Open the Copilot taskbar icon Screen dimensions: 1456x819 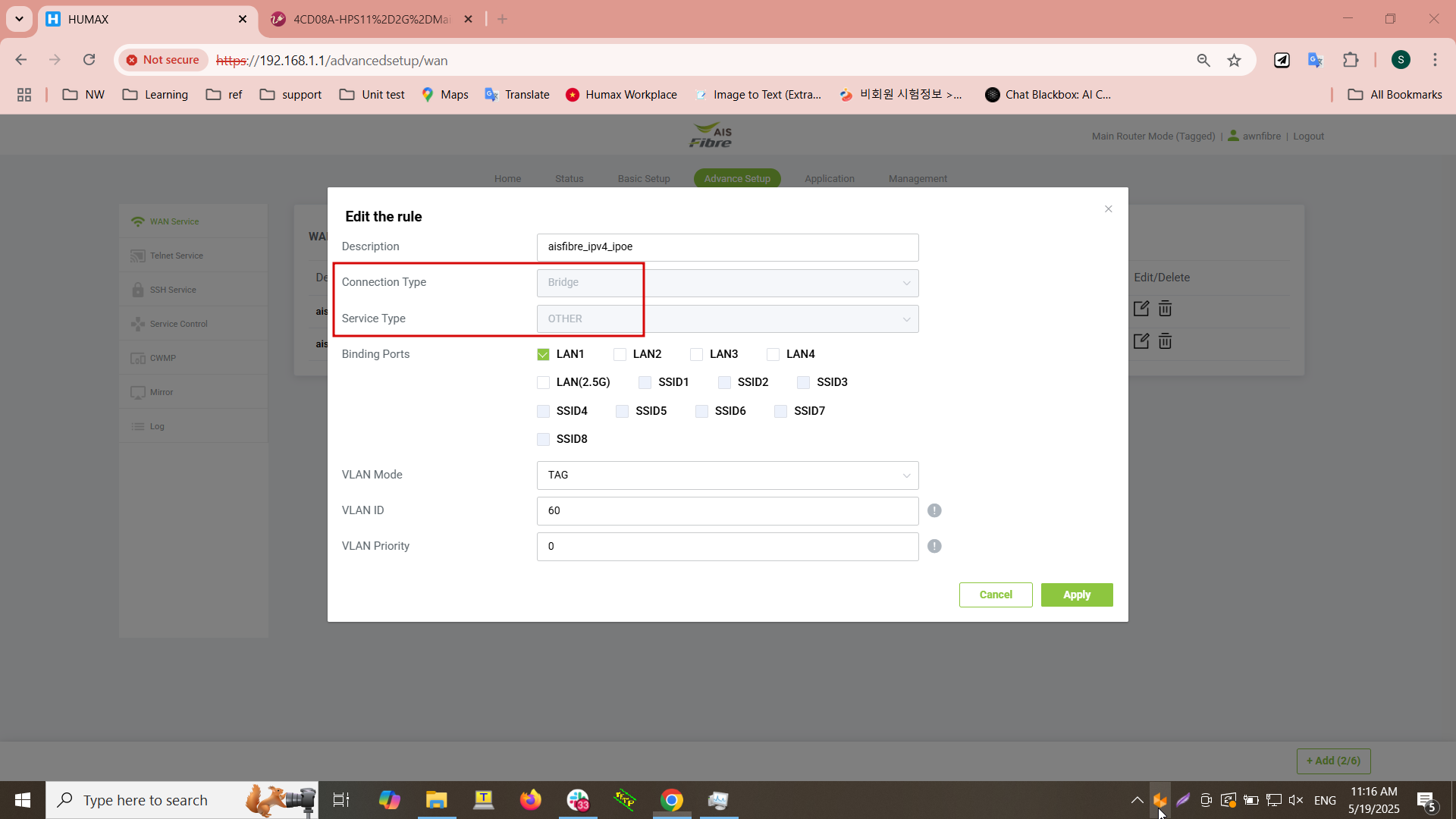click(389, 800)
